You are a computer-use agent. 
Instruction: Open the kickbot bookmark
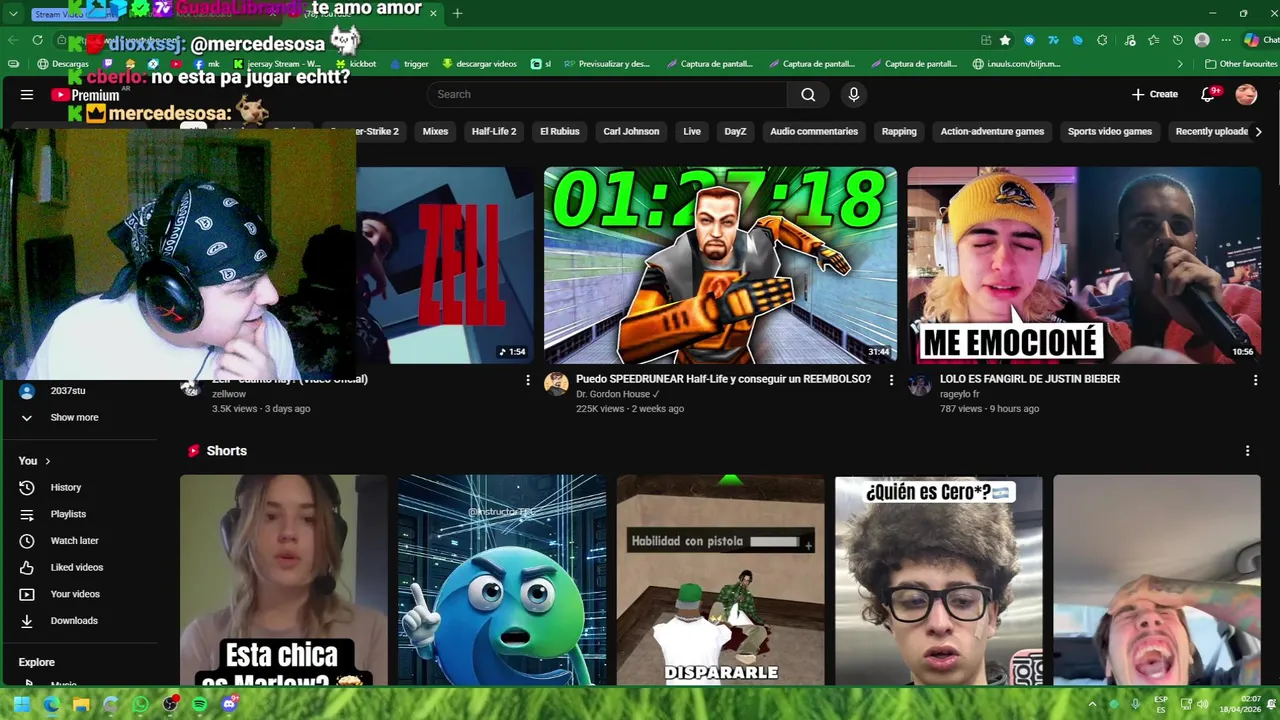pos(356,64)
